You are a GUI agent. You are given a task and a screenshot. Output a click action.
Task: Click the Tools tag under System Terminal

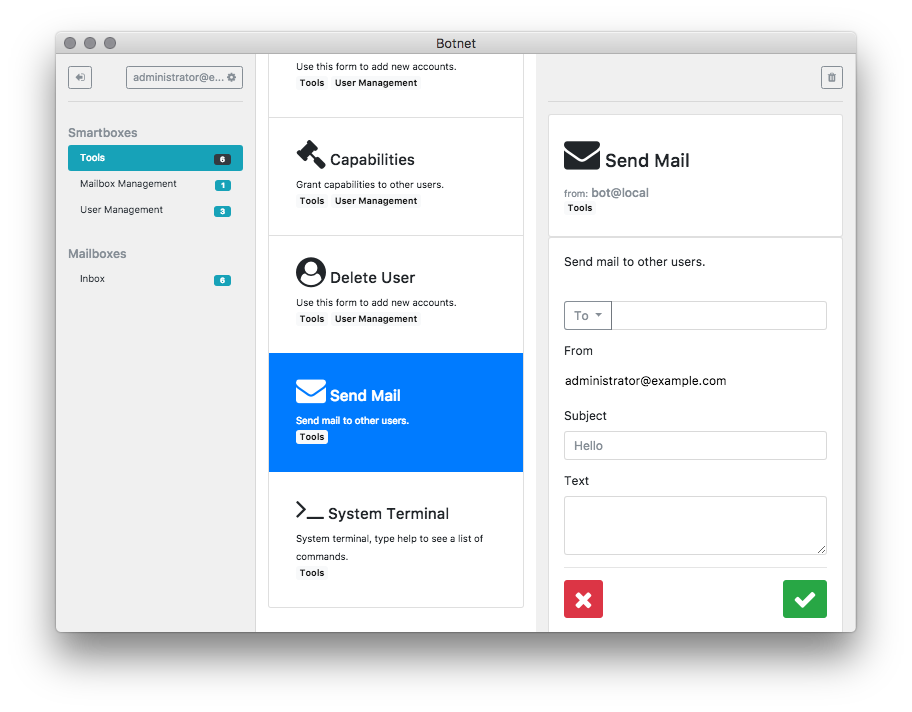(x=312, y=574)
